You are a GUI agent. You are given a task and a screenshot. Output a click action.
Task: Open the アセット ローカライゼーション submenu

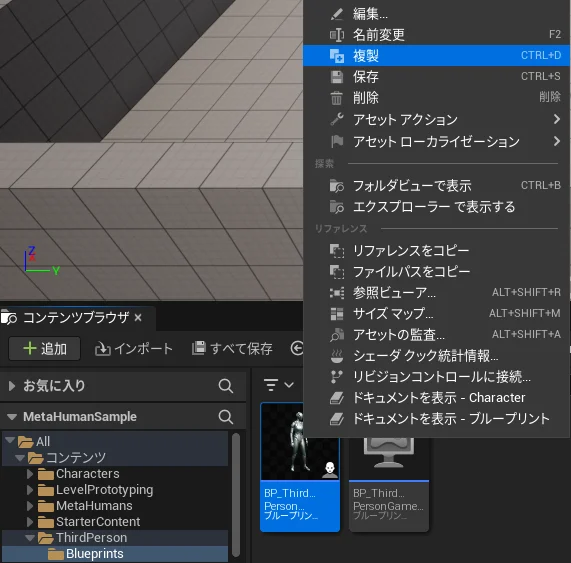pos(436,141)
